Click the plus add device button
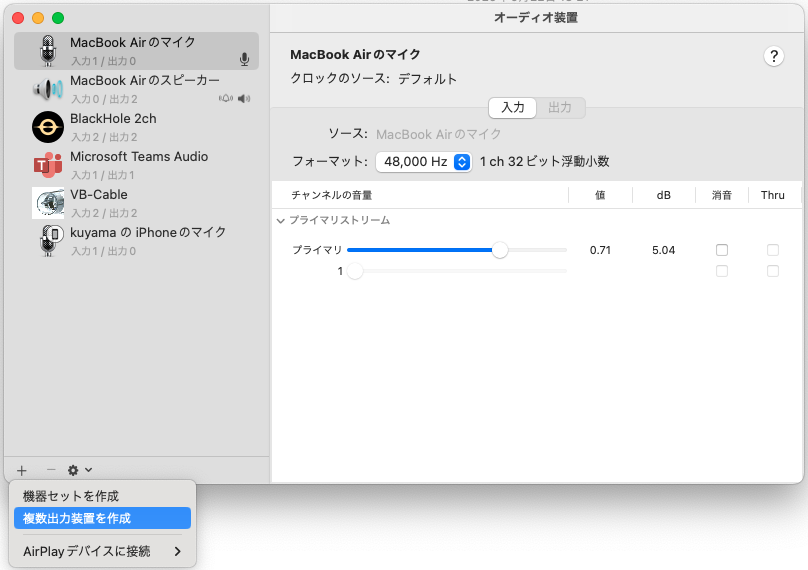Screen dimensions: 808x570 pos(22,471)
